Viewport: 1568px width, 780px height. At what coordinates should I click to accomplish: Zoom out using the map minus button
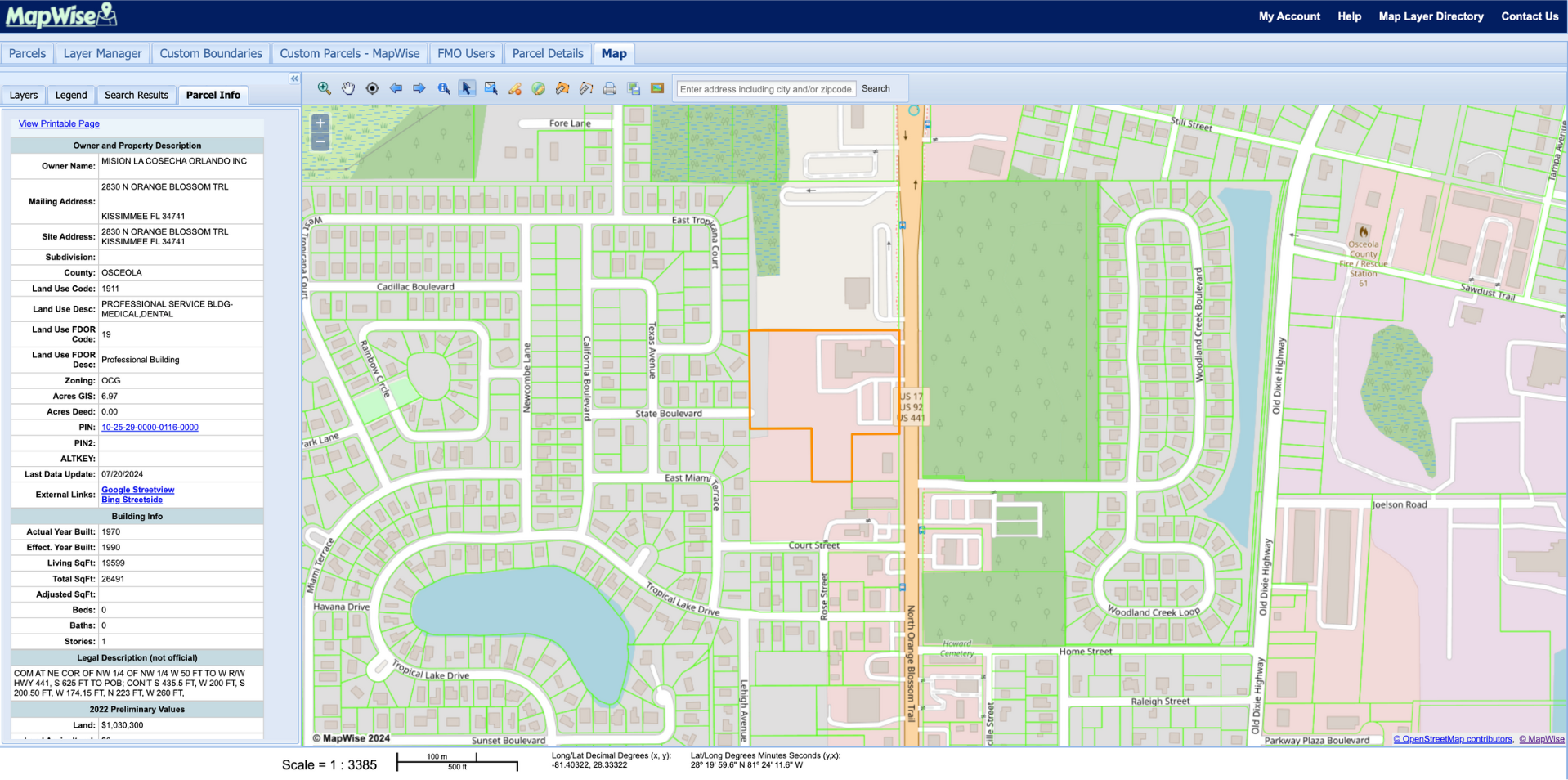click(320, 141)
